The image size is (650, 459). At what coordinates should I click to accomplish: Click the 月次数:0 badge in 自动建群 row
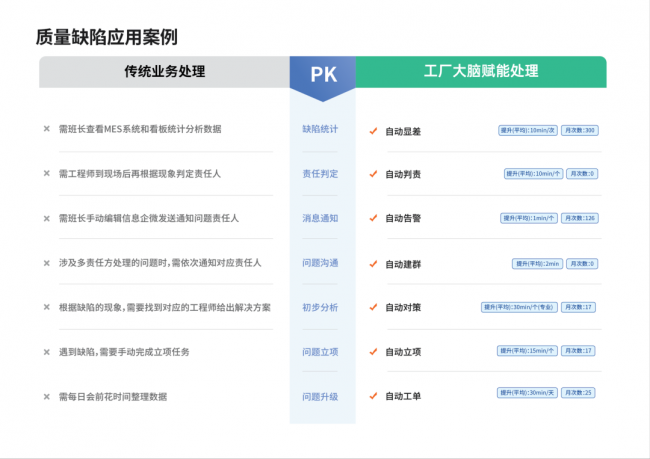point(582,264)
